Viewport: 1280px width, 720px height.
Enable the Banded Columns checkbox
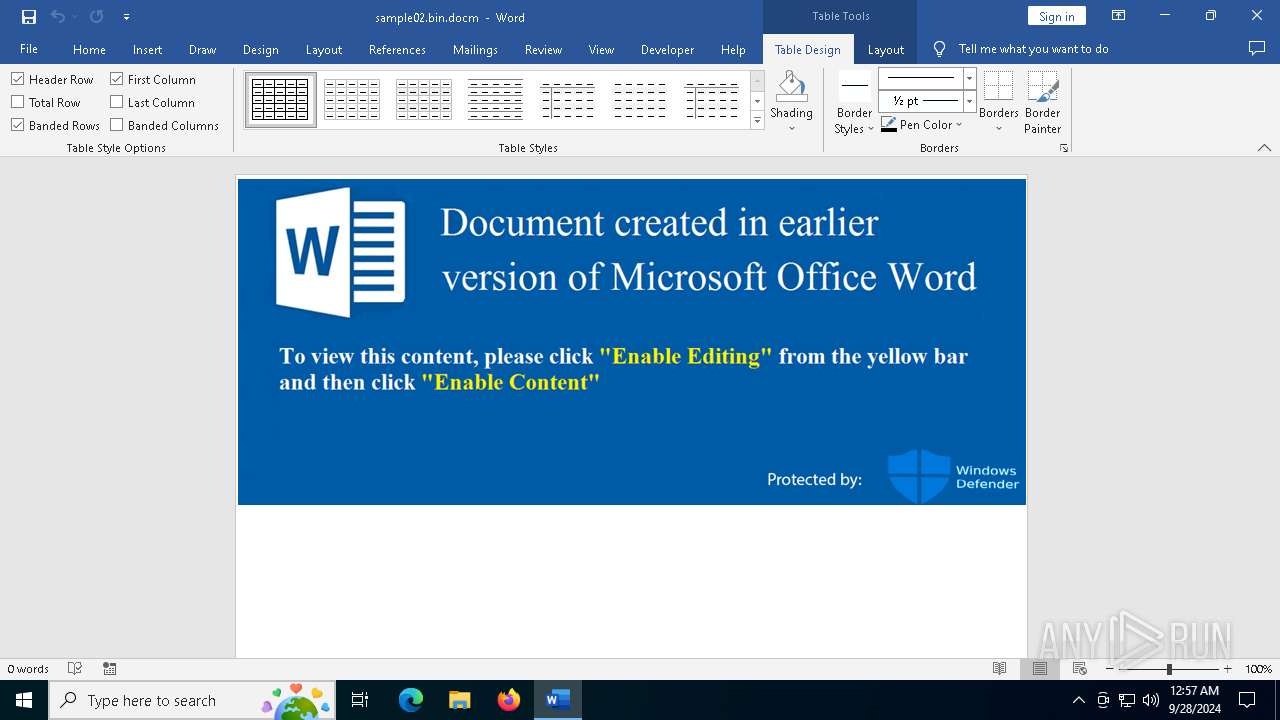(x=117, y=125)
